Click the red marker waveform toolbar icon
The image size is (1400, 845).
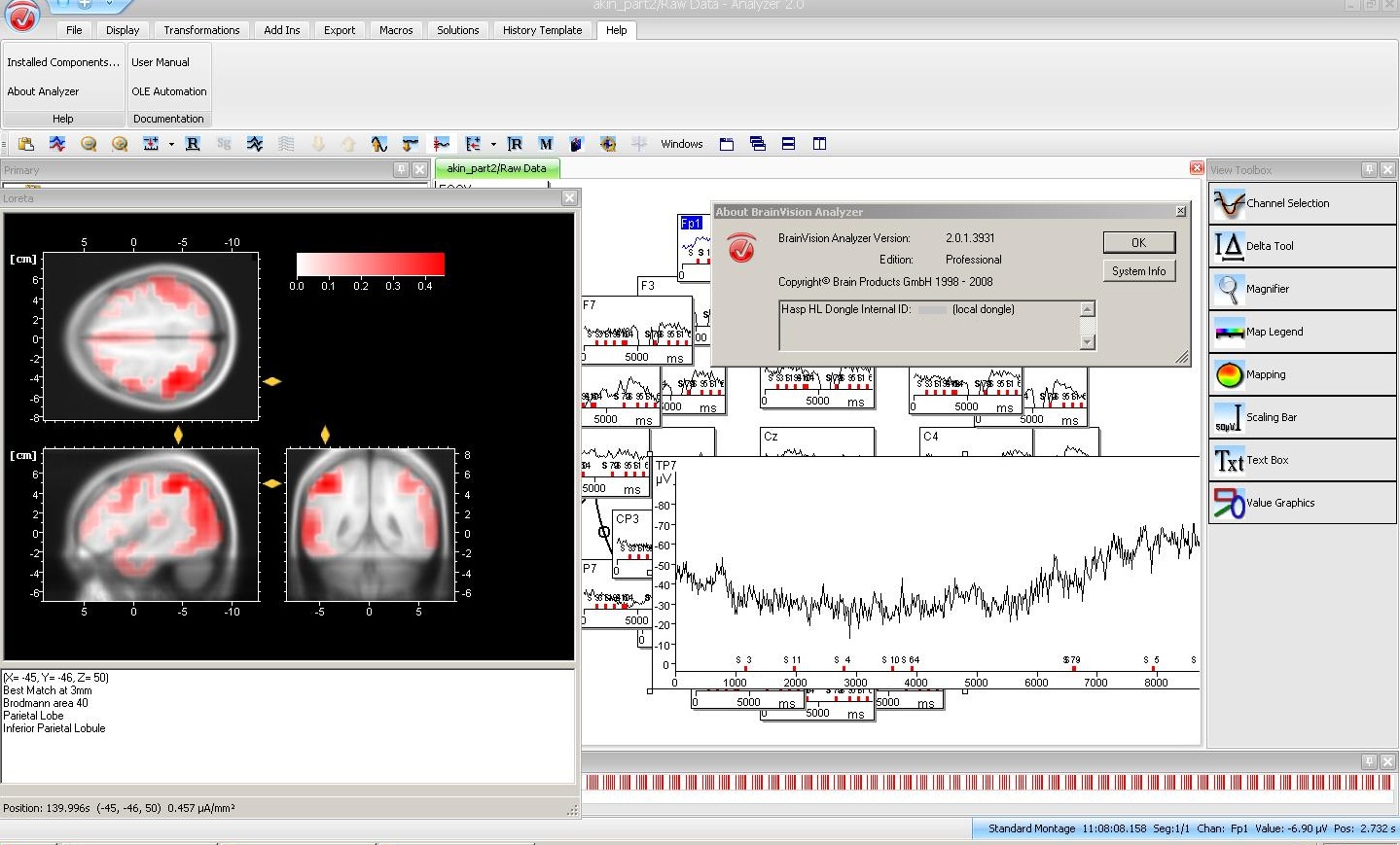tap(442, 144)
